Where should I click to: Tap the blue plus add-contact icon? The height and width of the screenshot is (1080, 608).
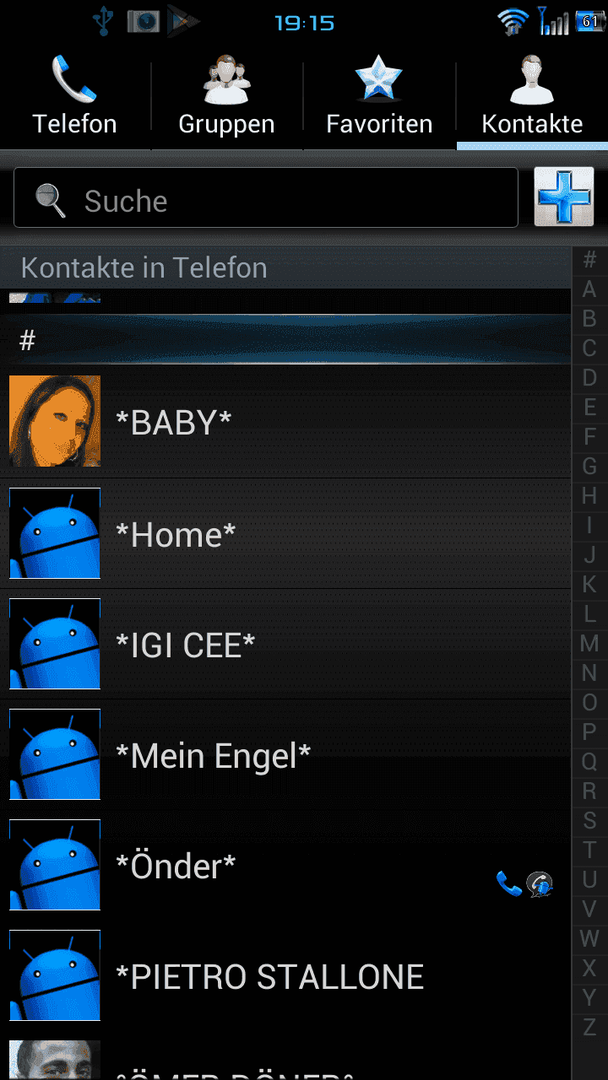coord(564,196)
